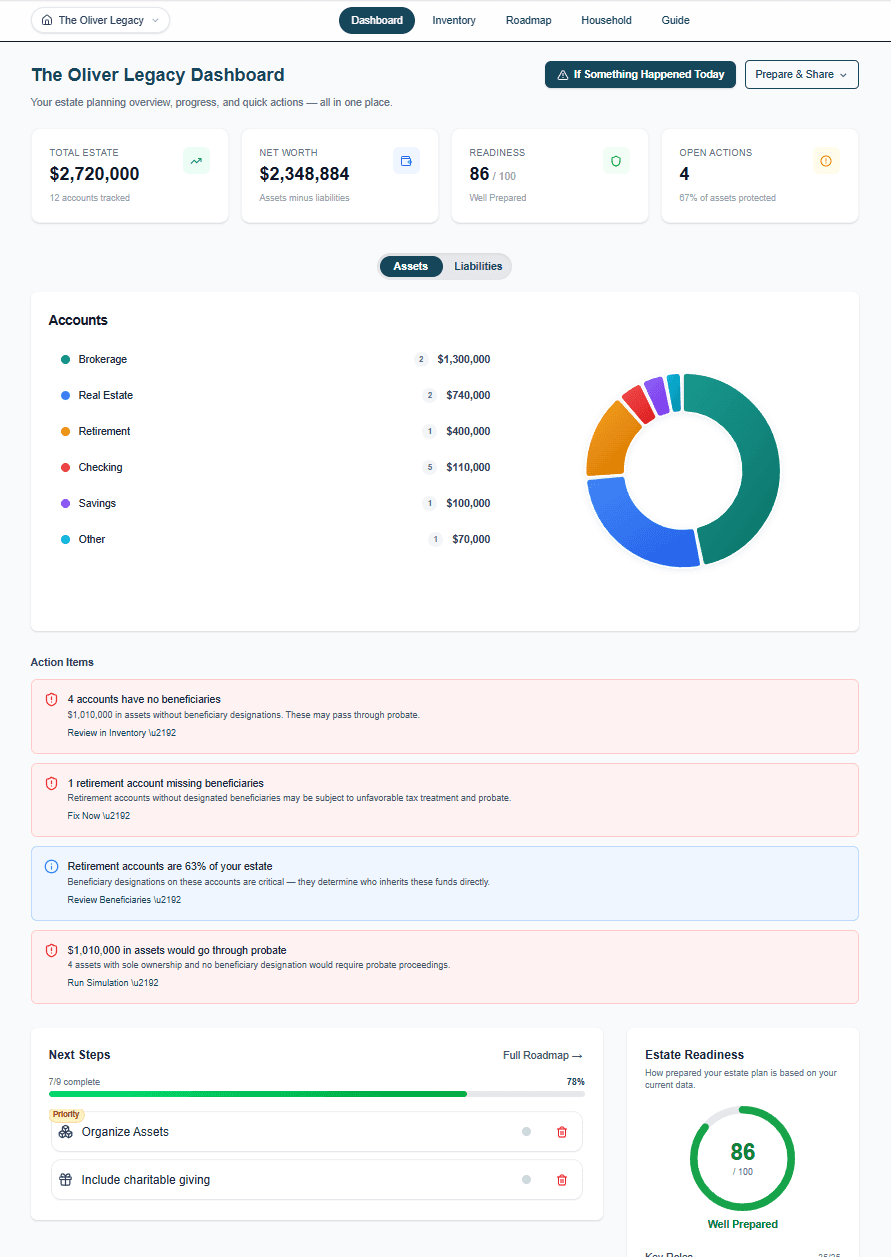The width and height of the screenshot is (891, 1257).
Task: Select the Other account label
Action: point(92,539)
